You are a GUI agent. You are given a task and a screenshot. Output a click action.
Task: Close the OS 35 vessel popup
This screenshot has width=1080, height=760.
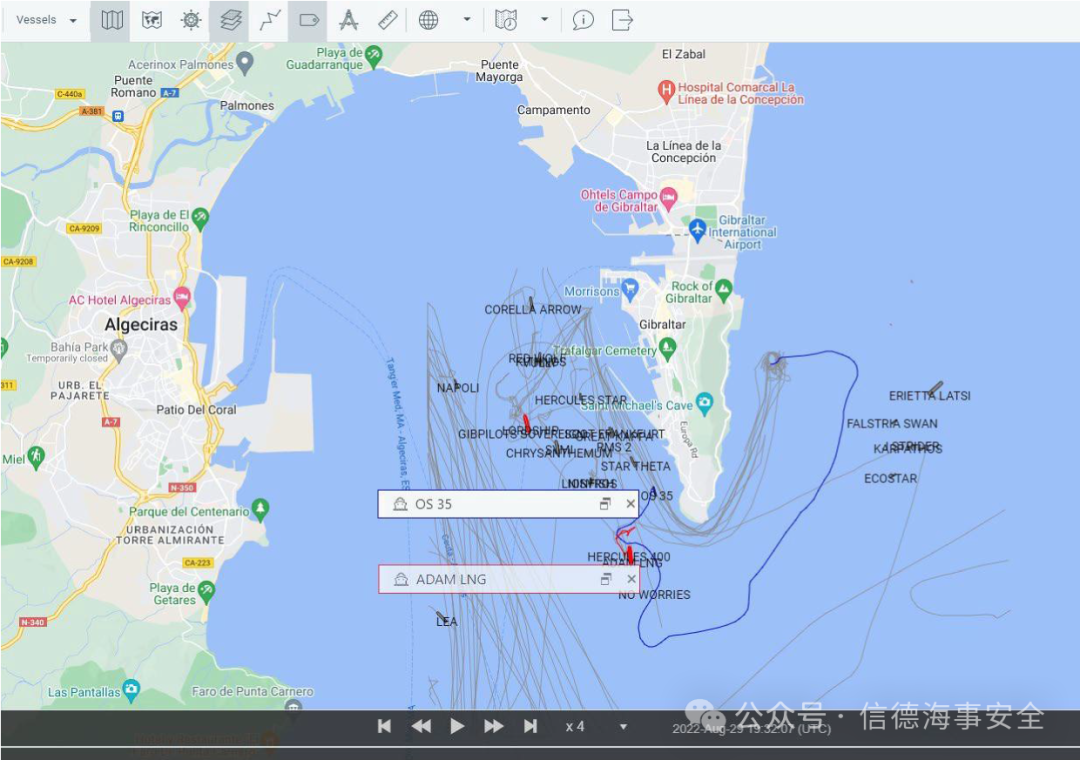(630, 504)
